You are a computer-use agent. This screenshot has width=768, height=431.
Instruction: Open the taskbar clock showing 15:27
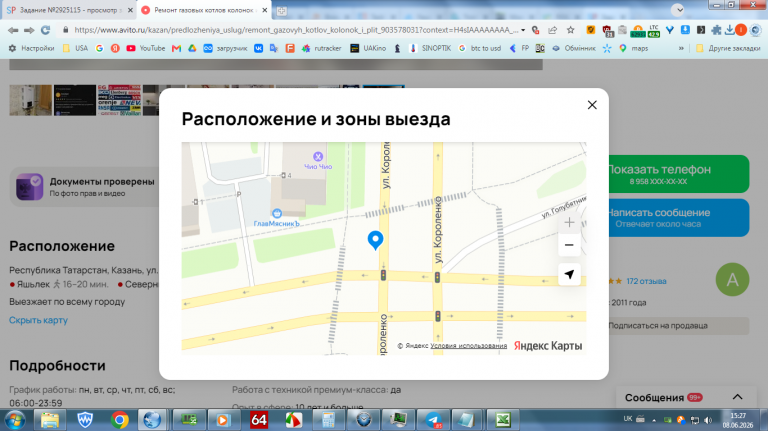pos(738,420)
